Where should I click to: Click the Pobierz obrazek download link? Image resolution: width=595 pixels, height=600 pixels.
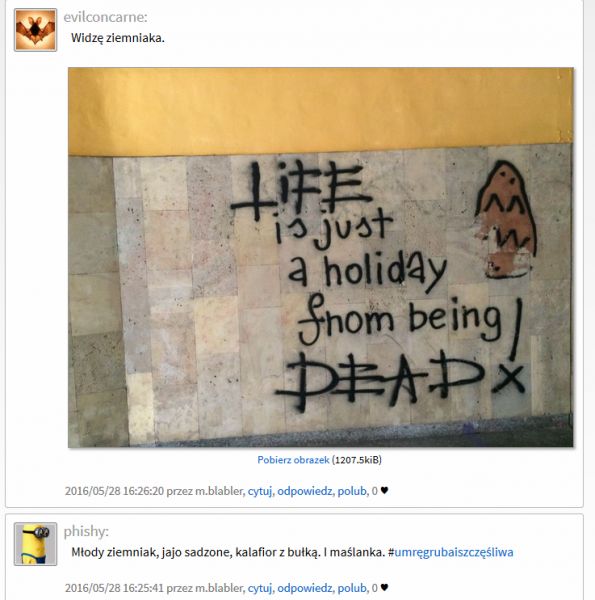tap(293, 460)
